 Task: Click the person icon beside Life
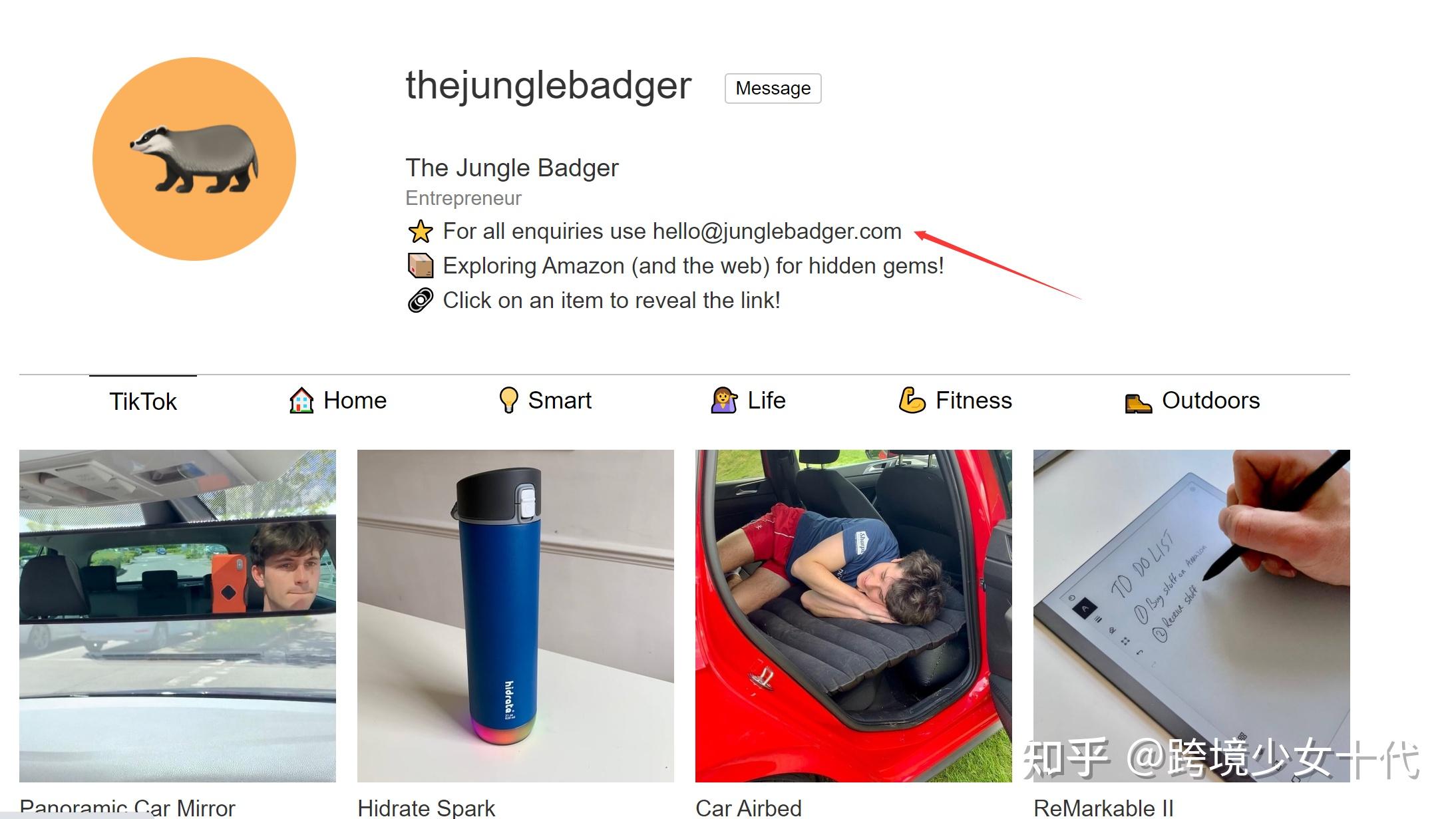click(724, 401)
